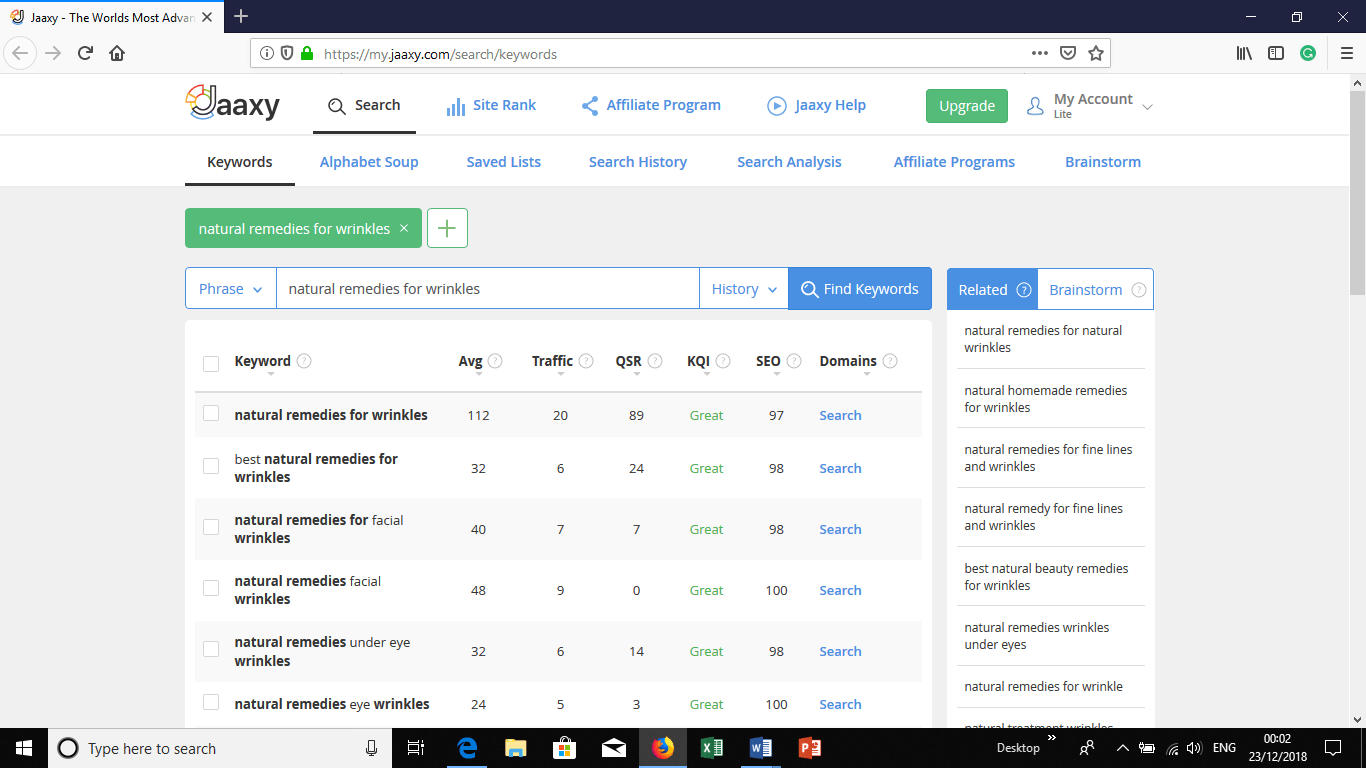Click help icon beside QSR column
The image size is (1366, 768).
point(654,361)
